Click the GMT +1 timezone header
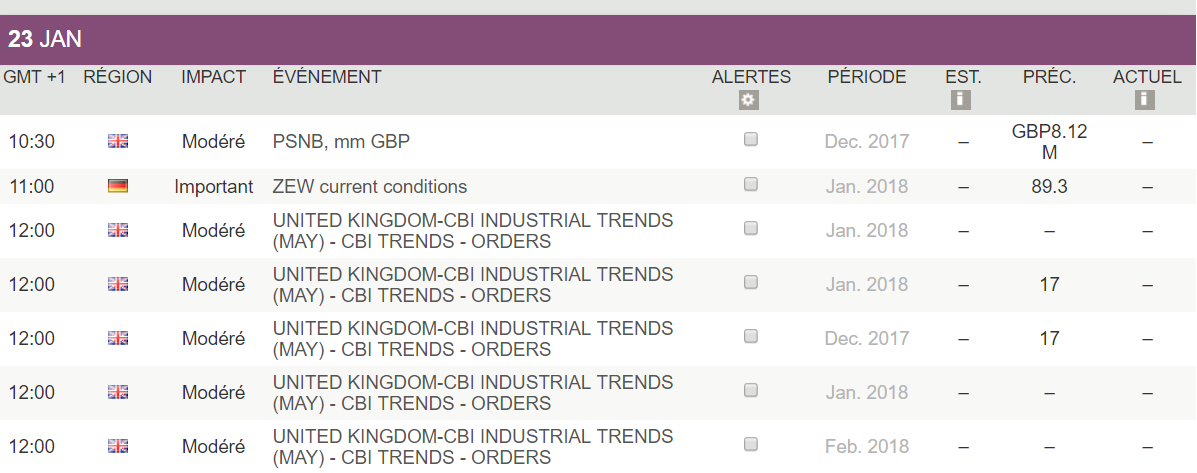 (x=35, y=77)
